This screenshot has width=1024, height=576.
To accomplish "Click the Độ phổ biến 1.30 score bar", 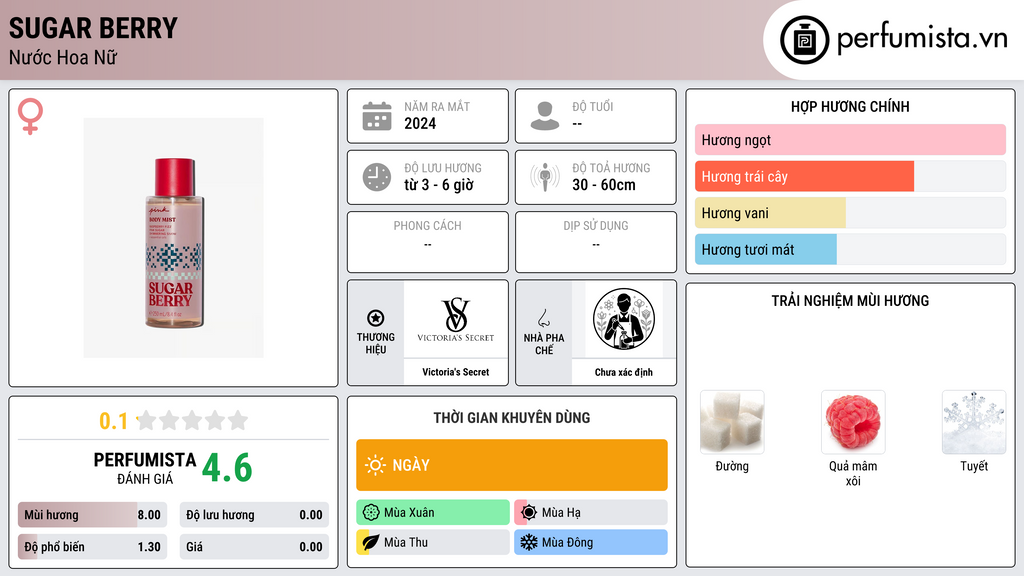I will (x=93, y=547).
